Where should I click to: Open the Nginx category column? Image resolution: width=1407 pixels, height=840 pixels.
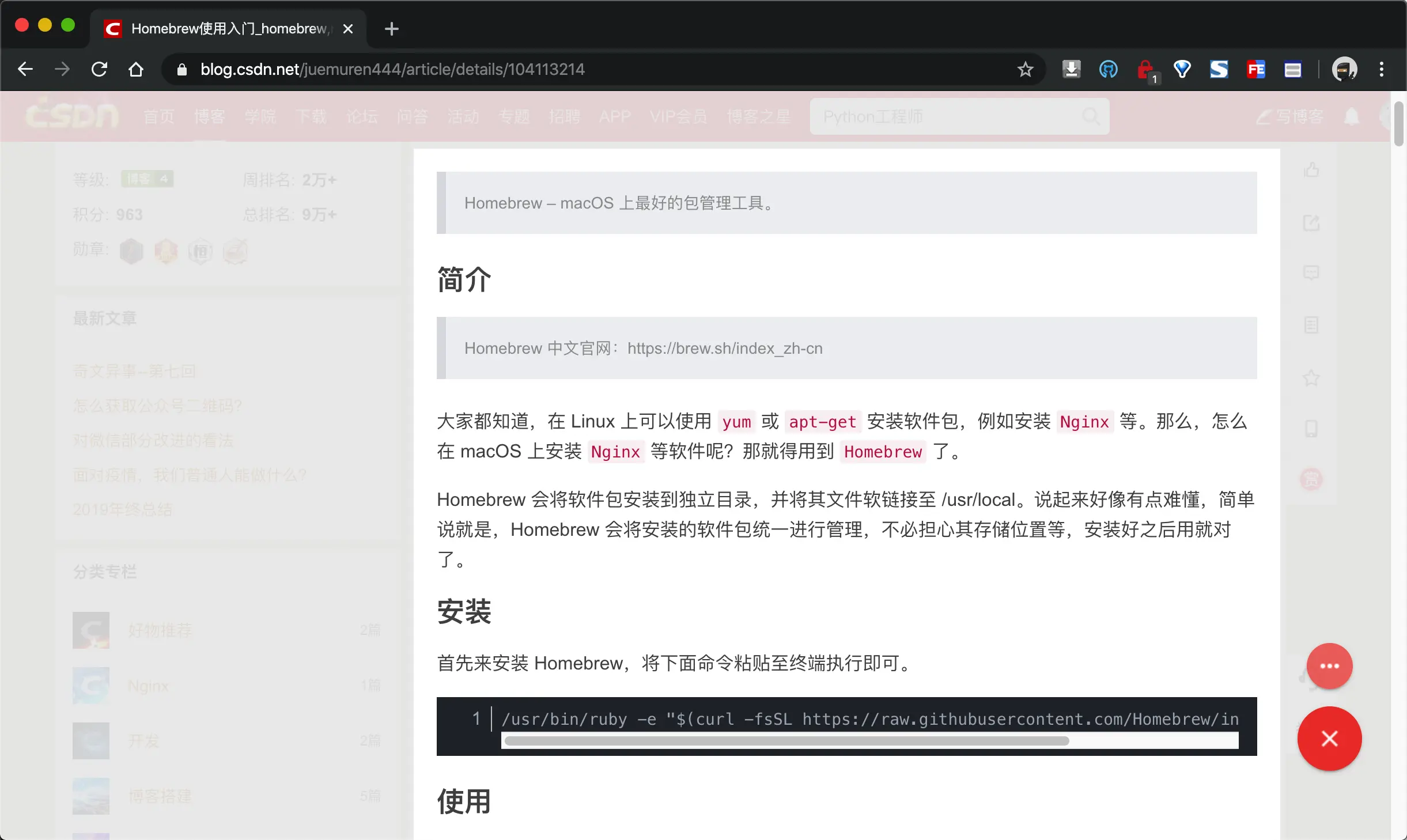(148, 686)
